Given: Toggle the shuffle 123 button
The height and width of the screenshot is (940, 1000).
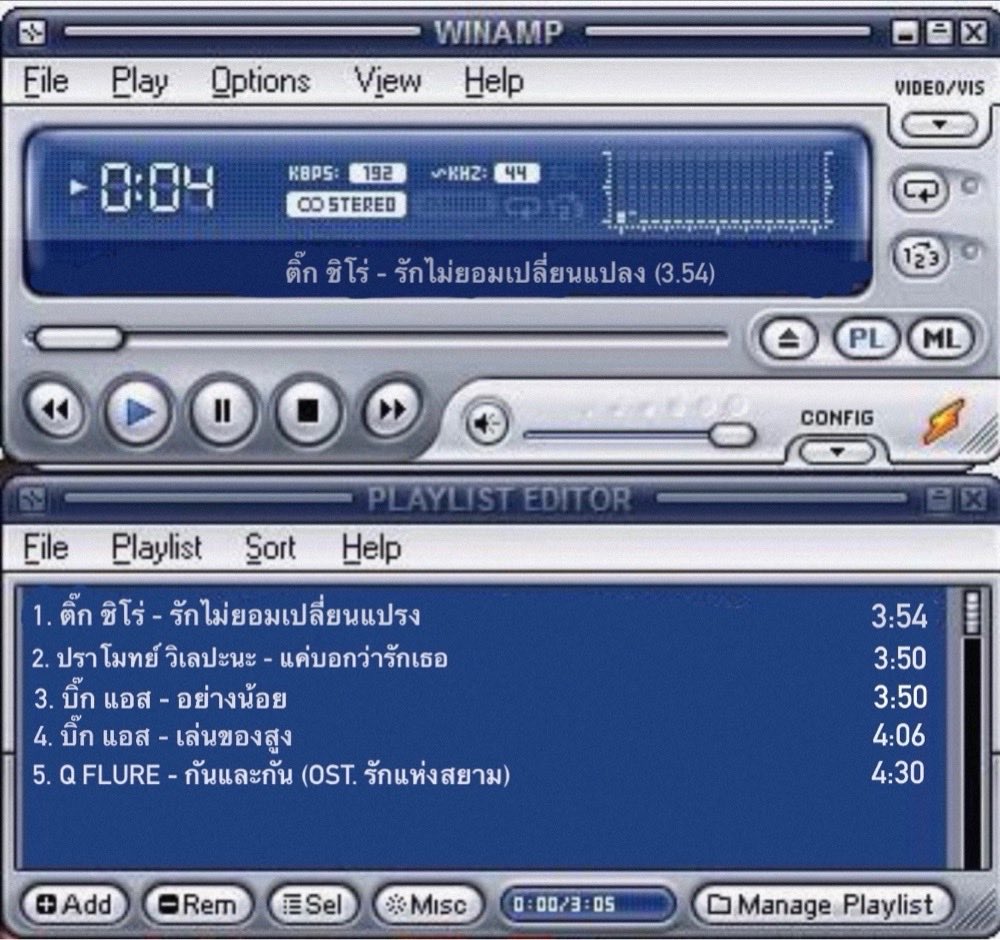Looking at the screenshot, I should click(921, 256).
